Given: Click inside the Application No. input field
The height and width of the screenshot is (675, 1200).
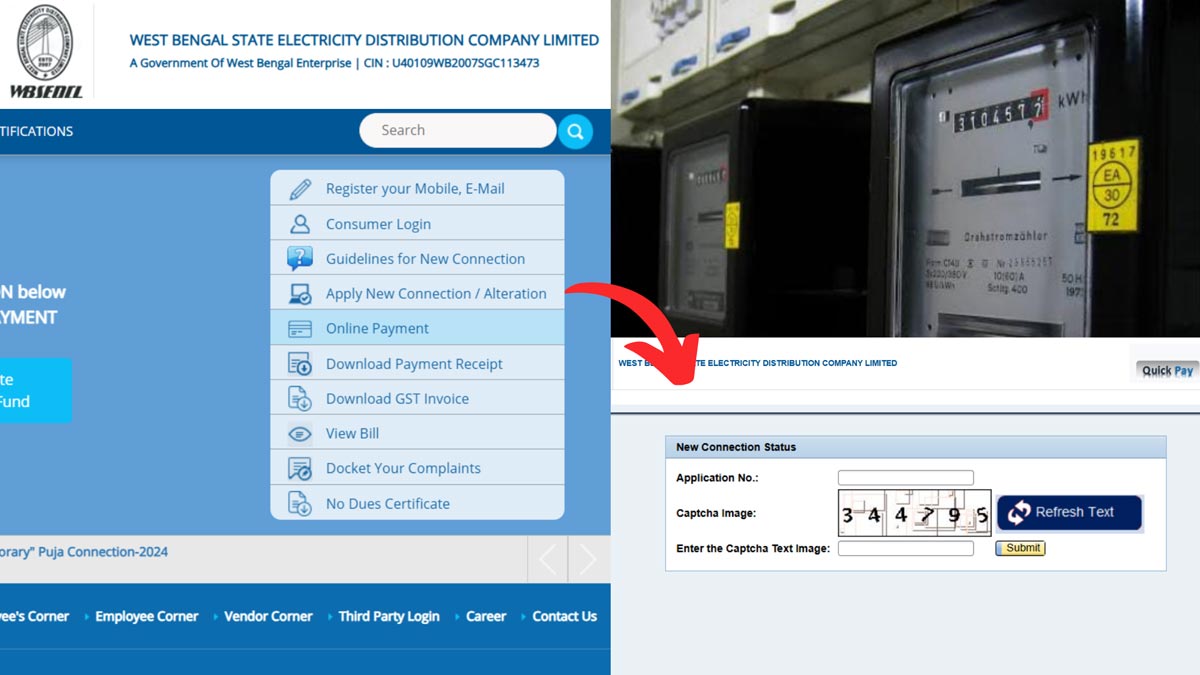Looking at the screenshot, I should tap(905, 477).
